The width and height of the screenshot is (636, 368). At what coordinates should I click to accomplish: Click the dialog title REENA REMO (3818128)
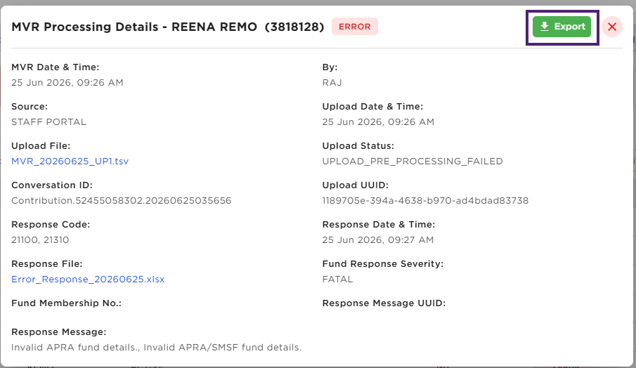point(248,27)
